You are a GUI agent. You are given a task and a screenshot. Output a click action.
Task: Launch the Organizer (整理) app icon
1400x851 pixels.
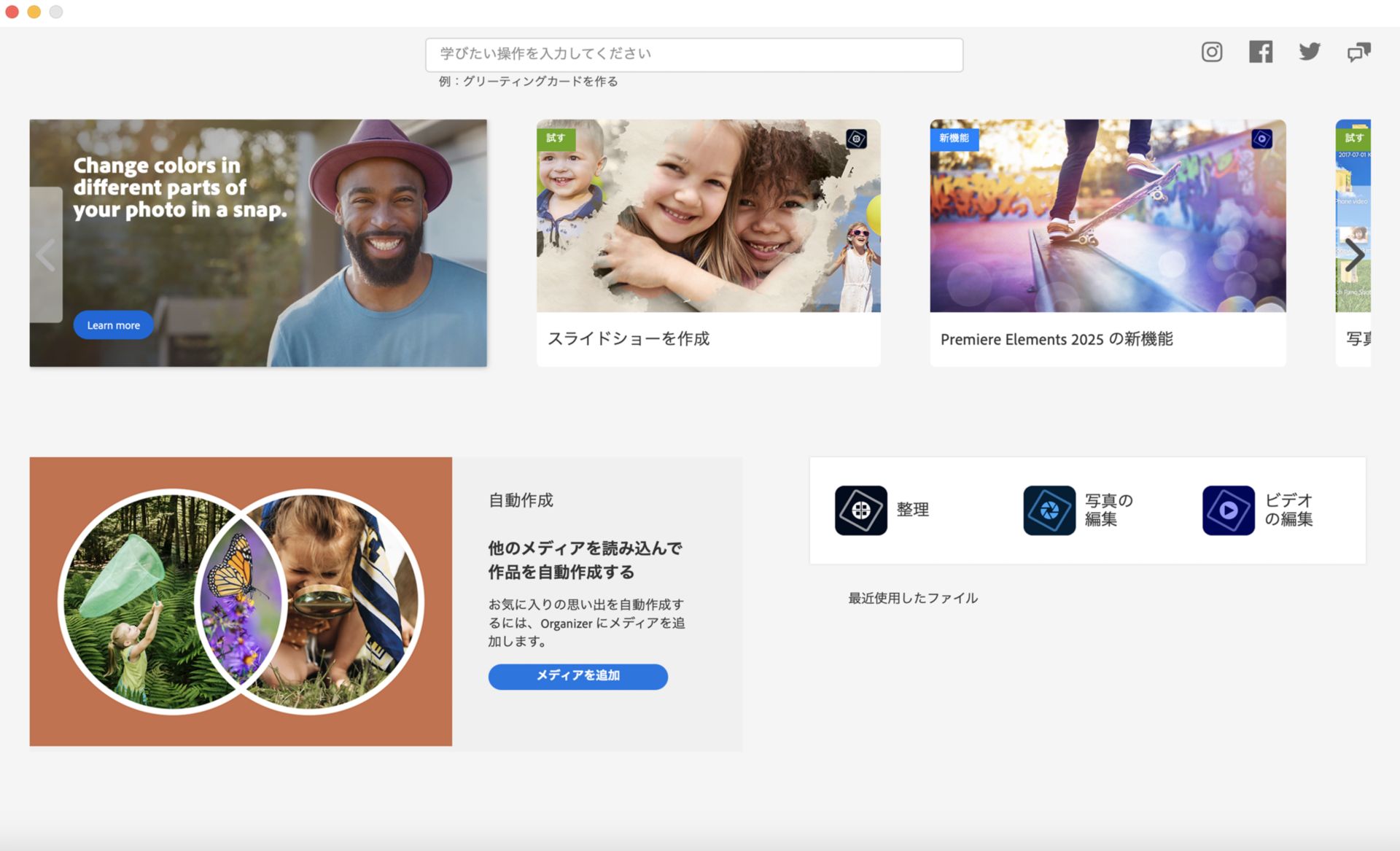(861, 510)
